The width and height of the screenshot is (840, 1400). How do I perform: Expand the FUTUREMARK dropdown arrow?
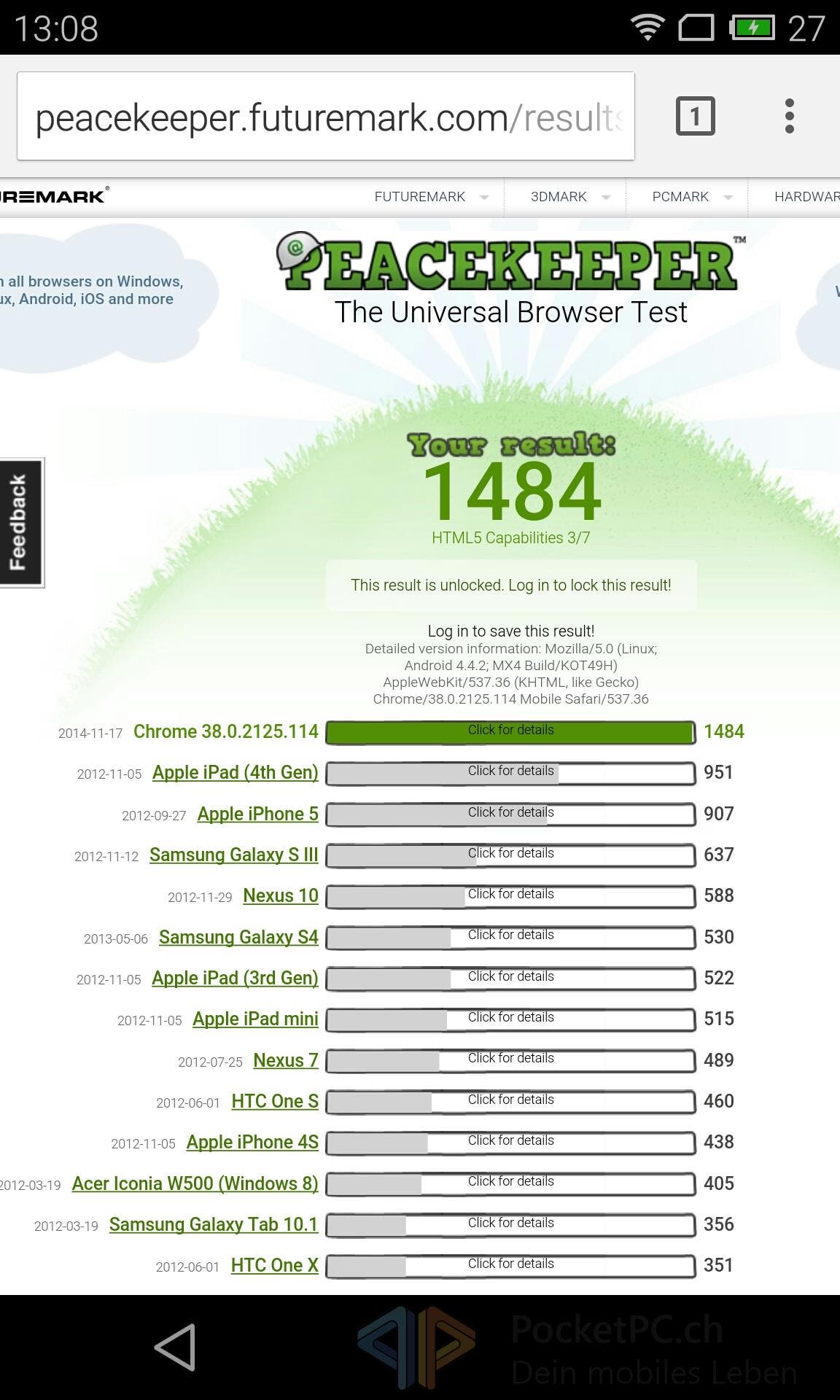click(x=484, y=198)
